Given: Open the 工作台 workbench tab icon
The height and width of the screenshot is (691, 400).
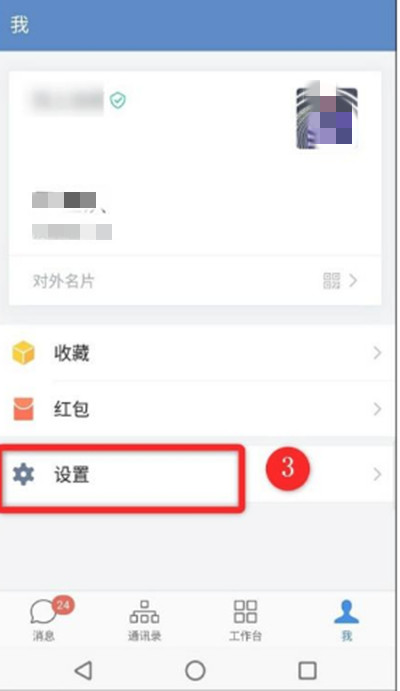Looking at the screenshot, I should (x=245, y=611).
